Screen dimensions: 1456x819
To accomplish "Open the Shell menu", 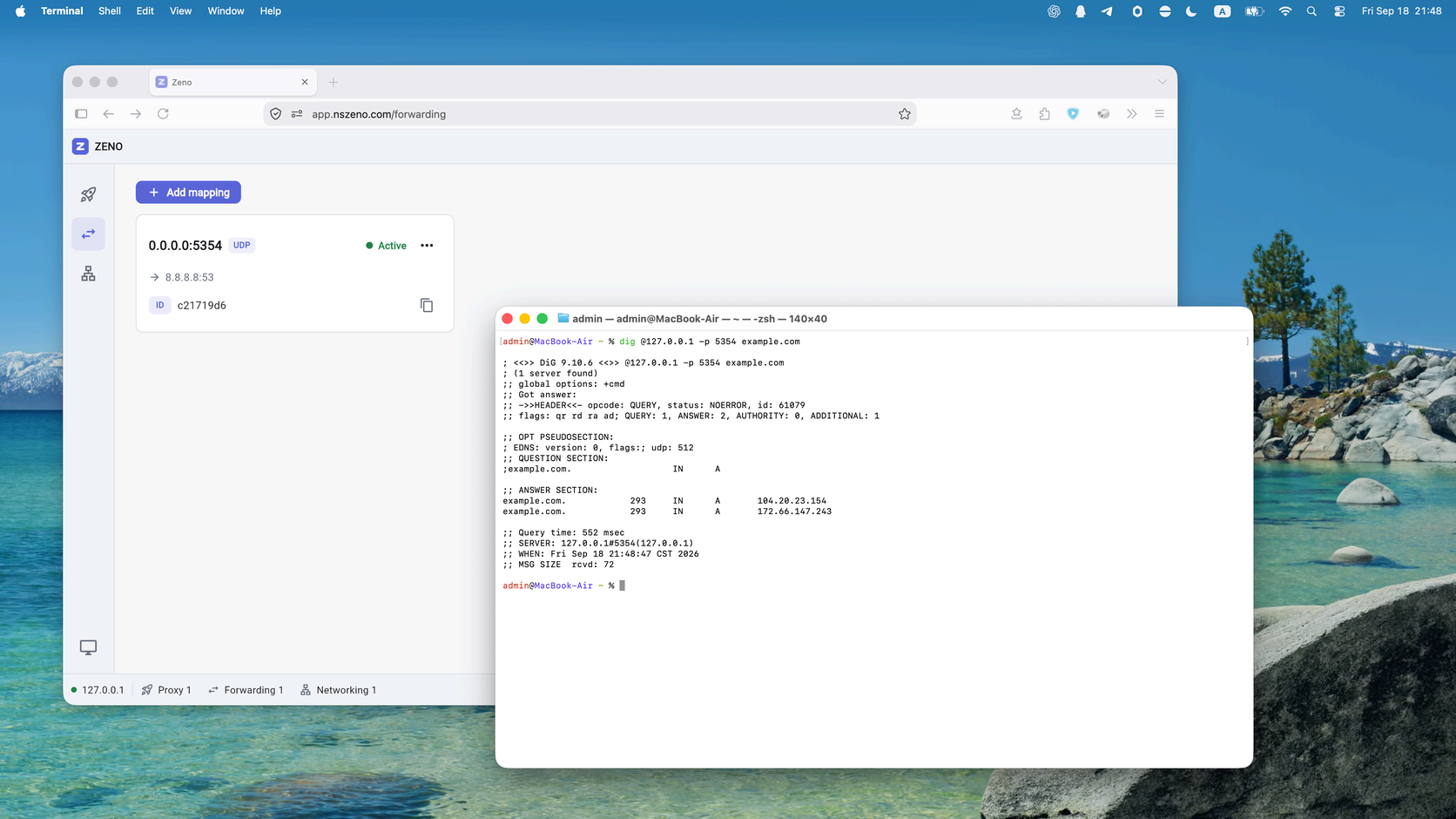I will click(x=110, y=11).
